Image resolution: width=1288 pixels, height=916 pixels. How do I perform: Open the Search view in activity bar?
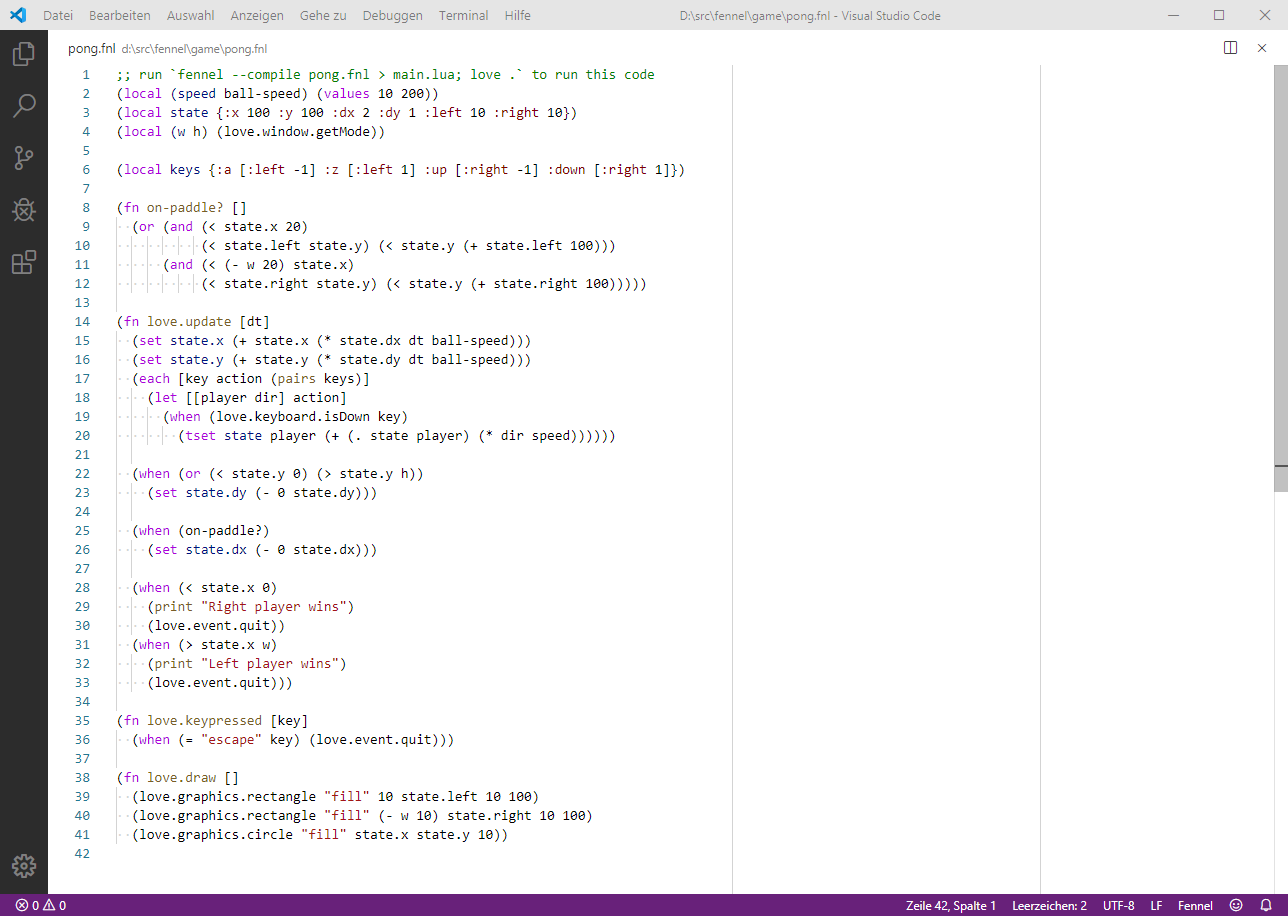pyautogui.click(x=23, y=106)
